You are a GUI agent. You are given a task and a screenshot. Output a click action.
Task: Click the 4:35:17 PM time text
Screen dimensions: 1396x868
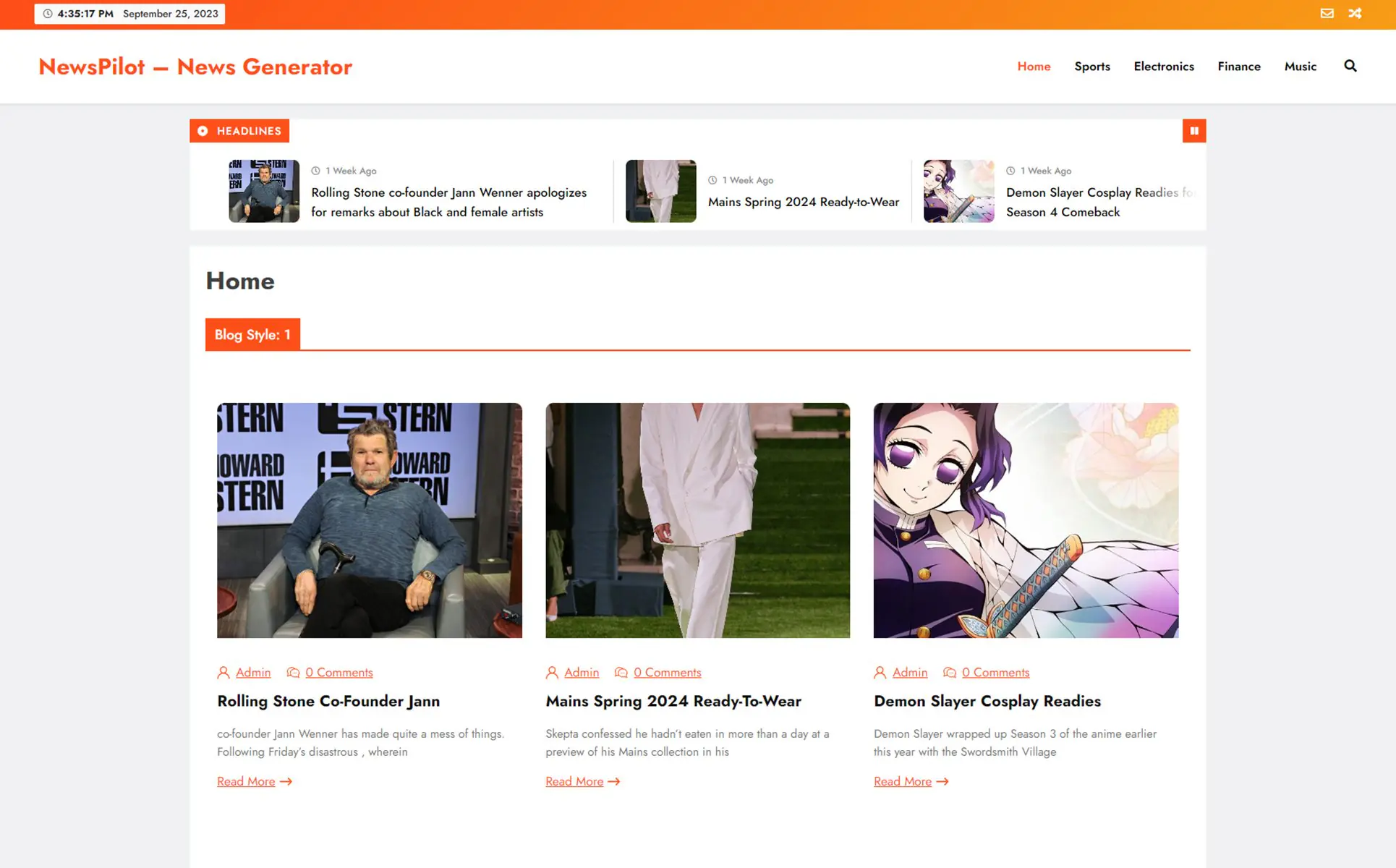click(85, 14)
